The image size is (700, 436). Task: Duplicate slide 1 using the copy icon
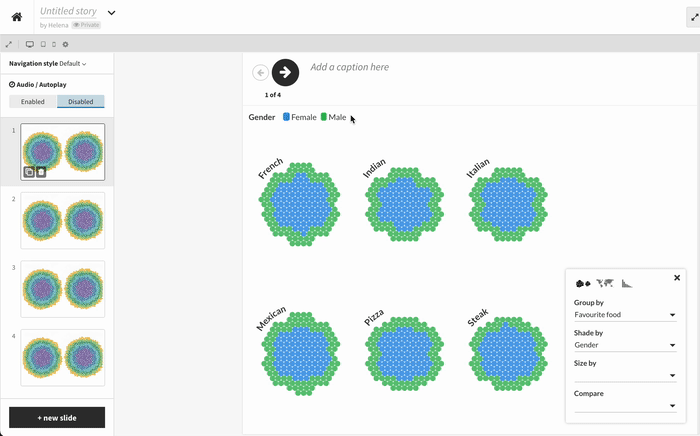tap(30, 172)
